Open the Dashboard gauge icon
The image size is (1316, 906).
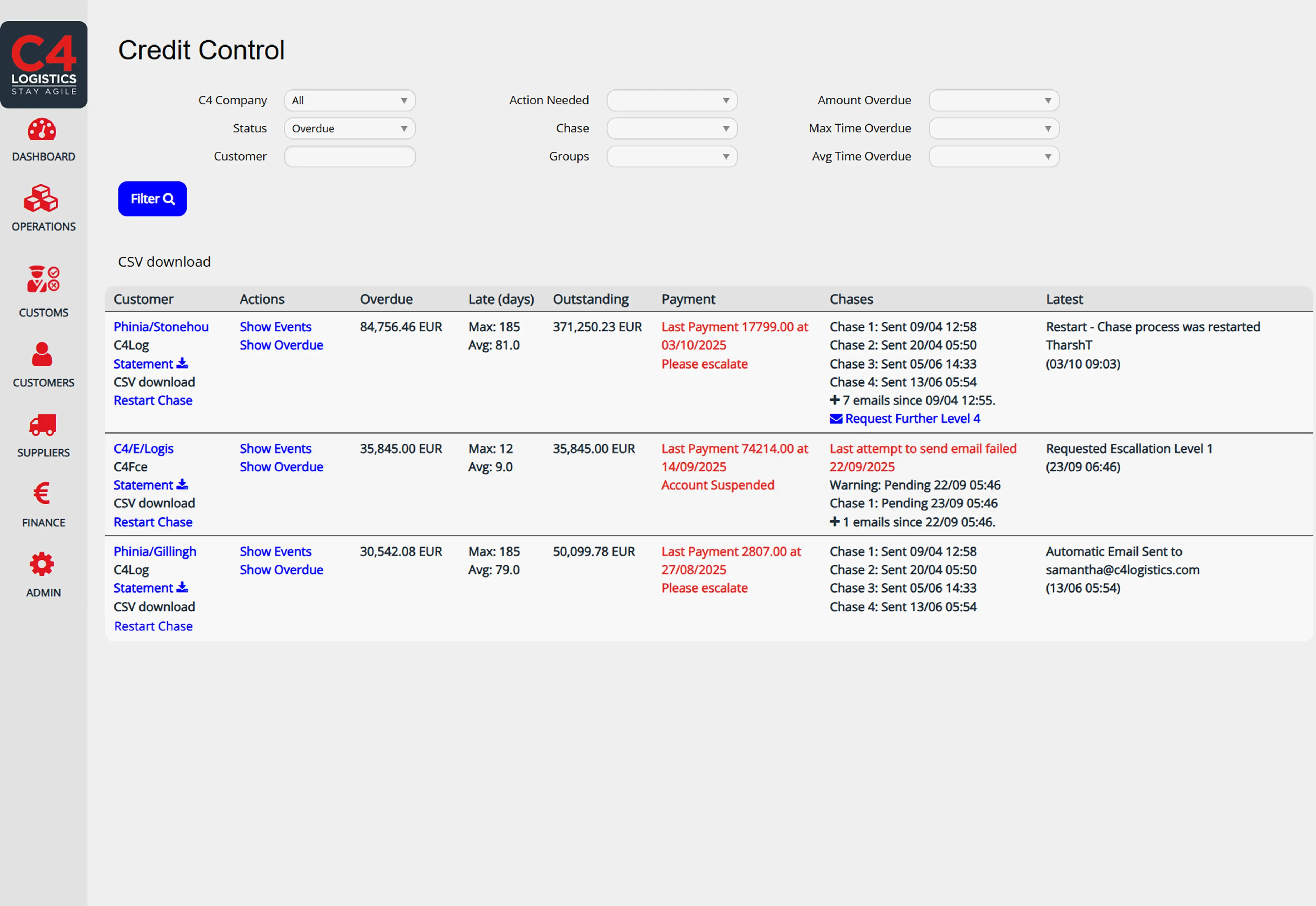point(42,130)
